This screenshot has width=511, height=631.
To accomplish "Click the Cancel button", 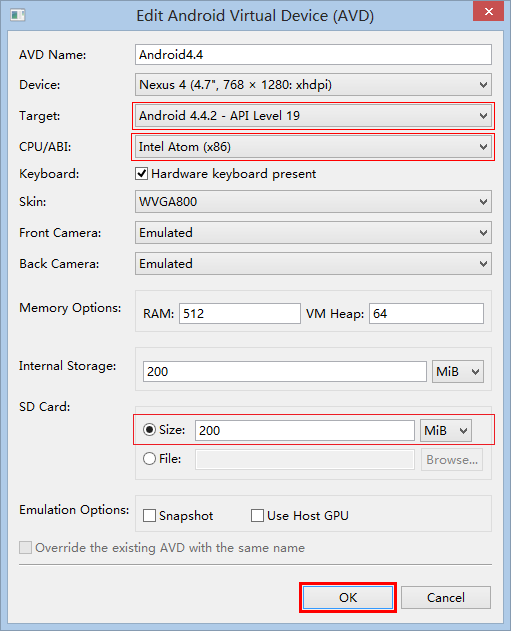I will [x=446, y=598].
